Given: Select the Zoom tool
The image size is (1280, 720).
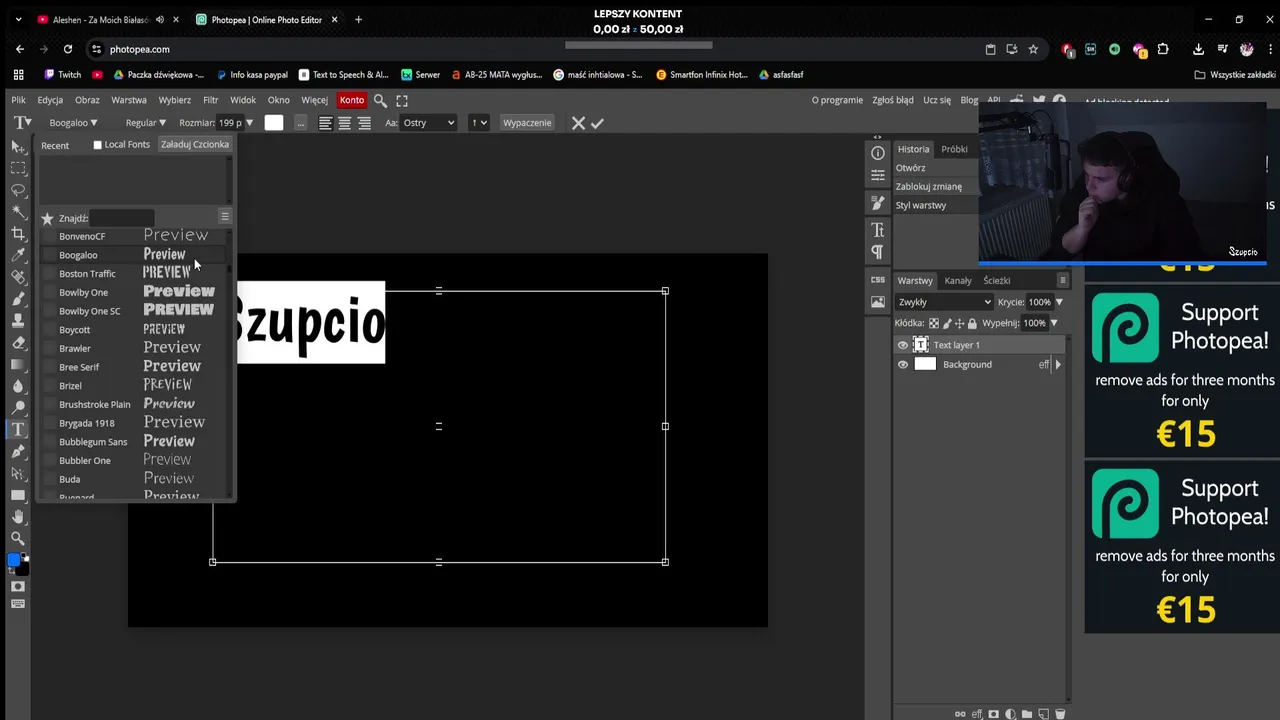Looking at the screenshot, I should [18, 539].
